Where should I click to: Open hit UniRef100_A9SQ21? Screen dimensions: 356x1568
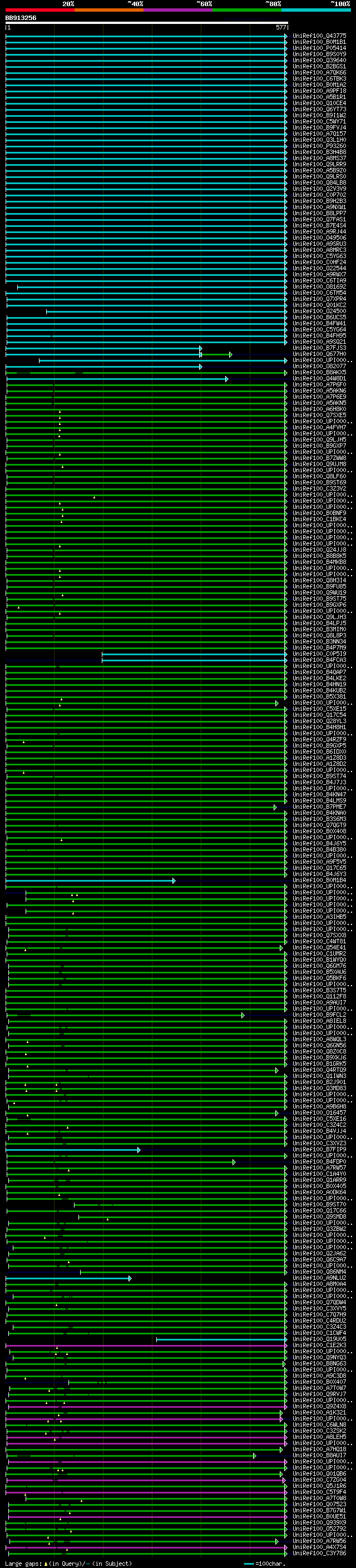coord(319,342)
